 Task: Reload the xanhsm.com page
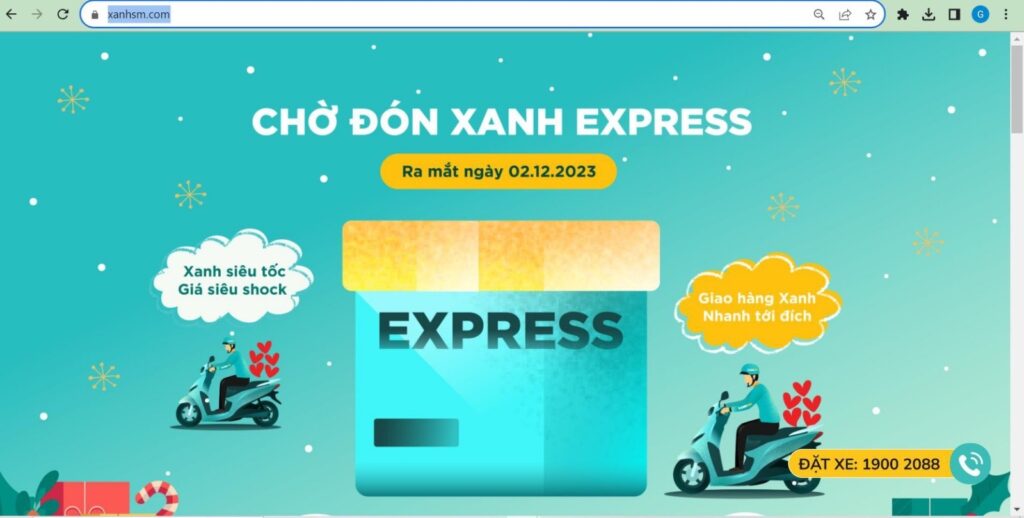(63, 14)
